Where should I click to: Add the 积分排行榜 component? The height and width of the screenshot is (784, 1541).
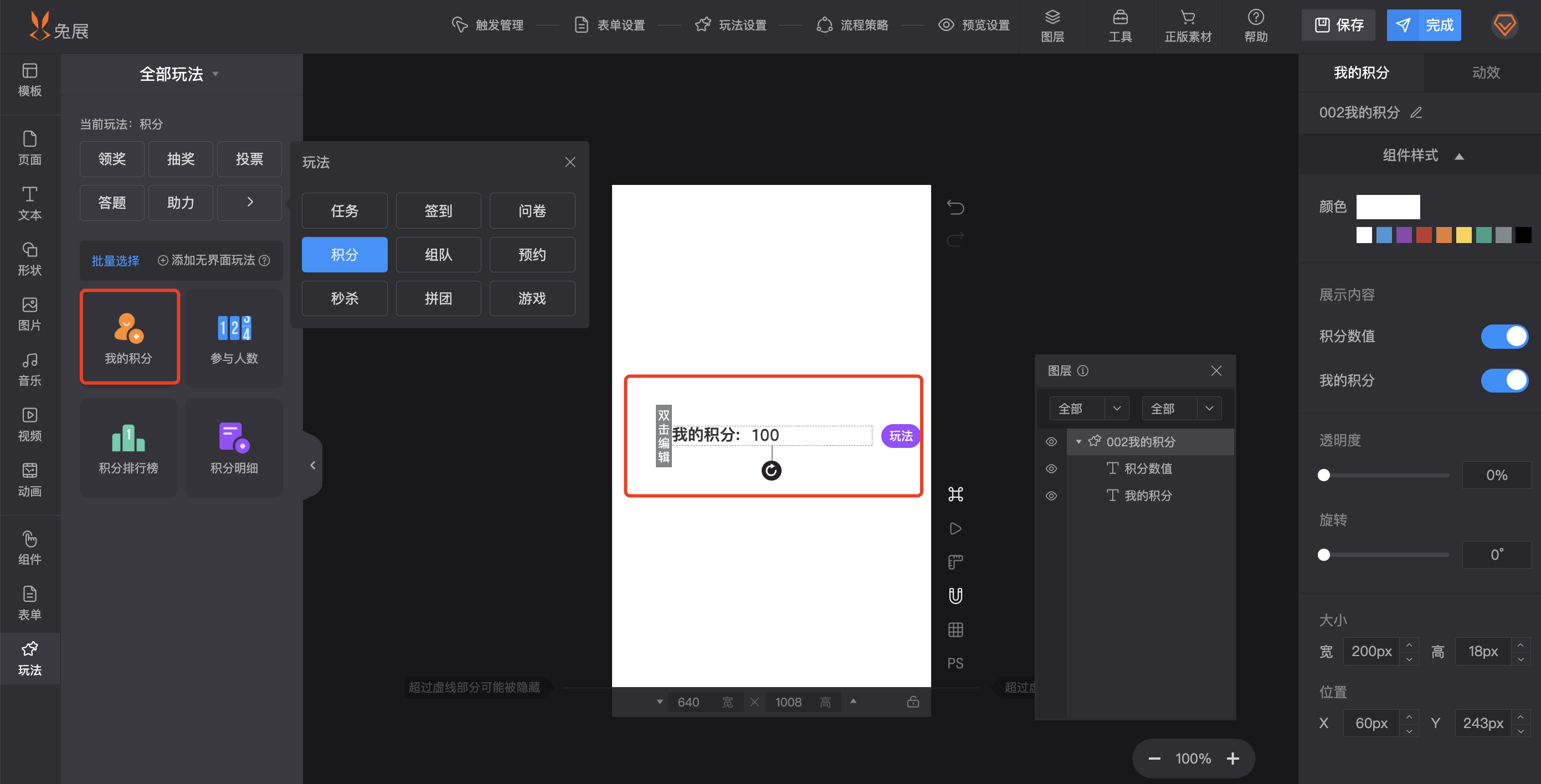(128, 447)
